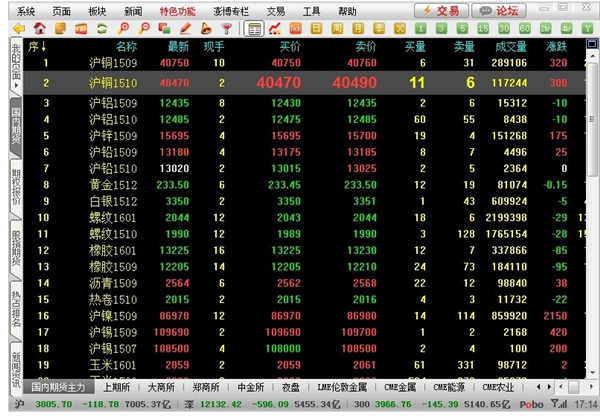Open the 股指期货 sidebar tab
Screen dimensions: 600x416
click(16, 248)
